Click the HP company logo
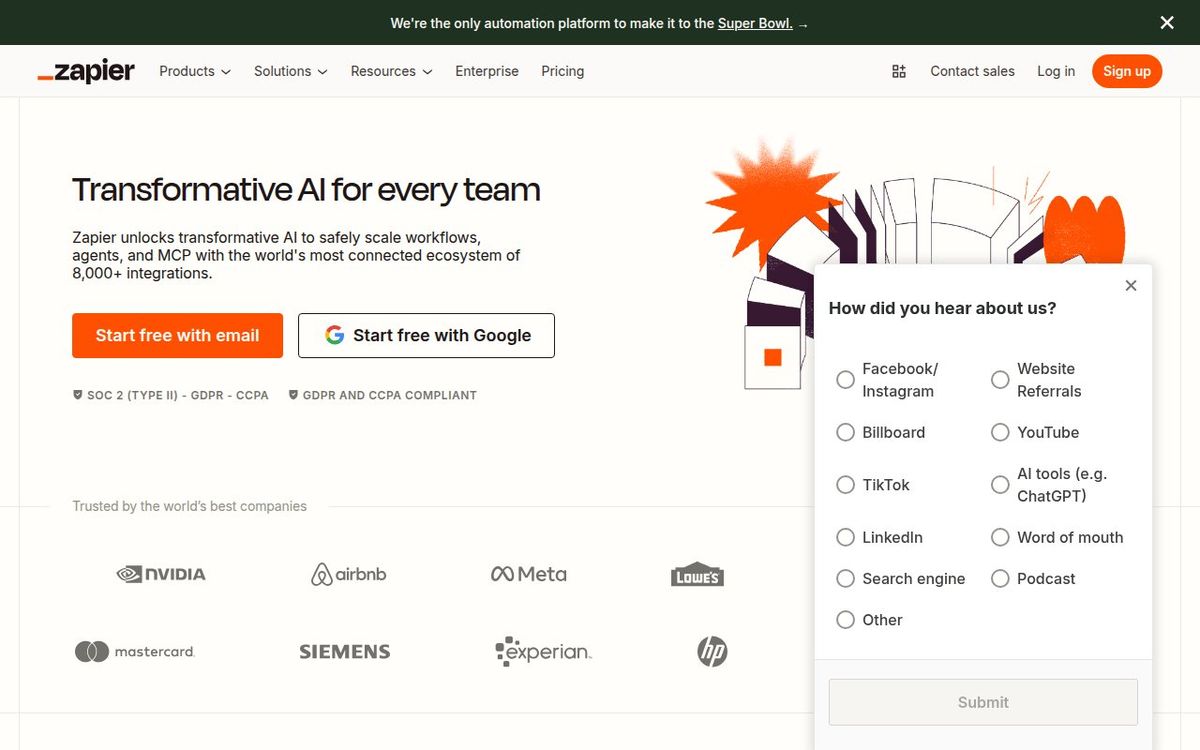This screenshot has width=1200, height=750. click(711, 651)
